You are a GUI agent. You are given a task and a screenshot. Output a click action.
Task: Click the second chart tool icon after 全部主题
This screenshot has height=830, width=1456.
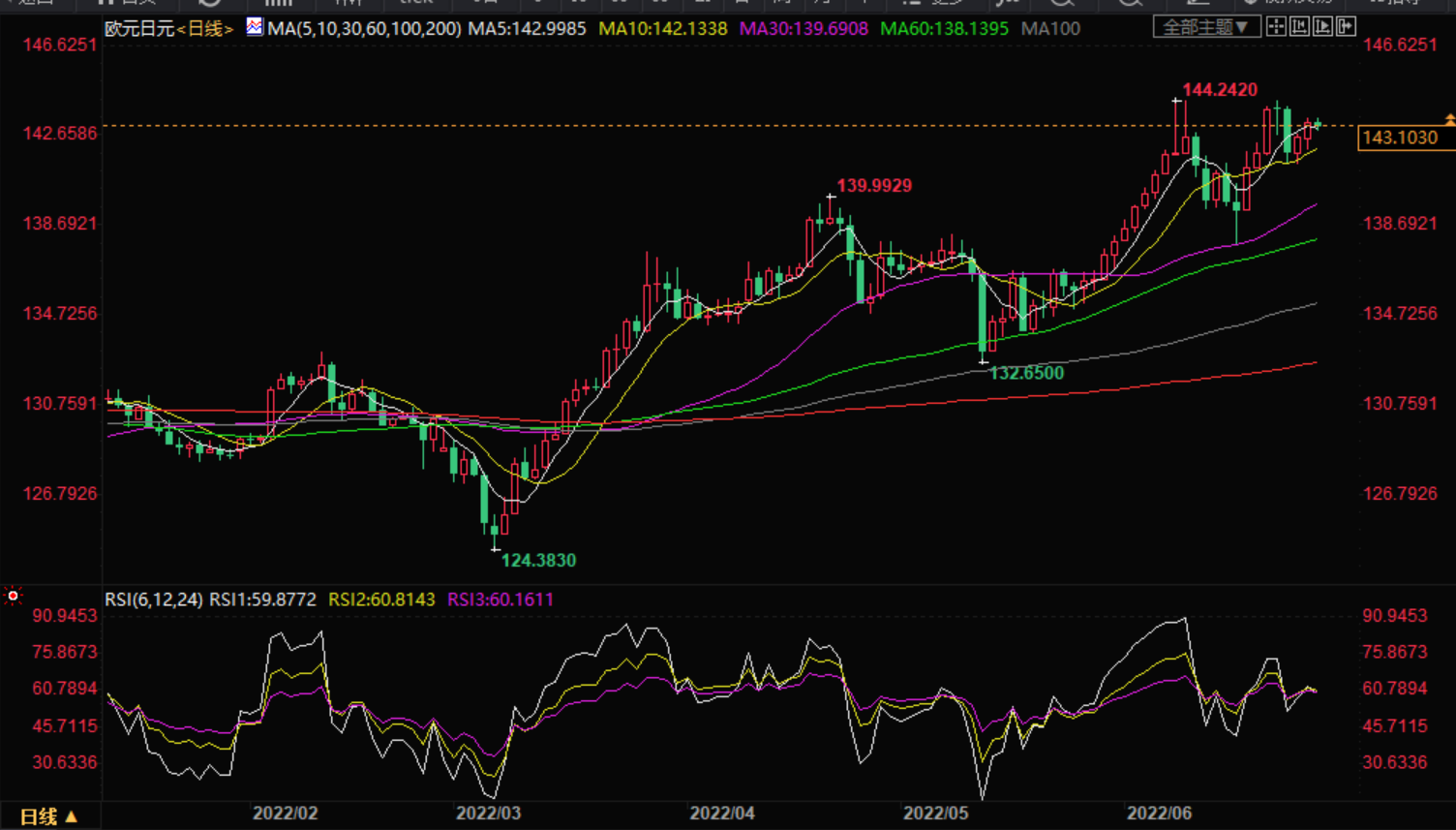[1299, 27]
